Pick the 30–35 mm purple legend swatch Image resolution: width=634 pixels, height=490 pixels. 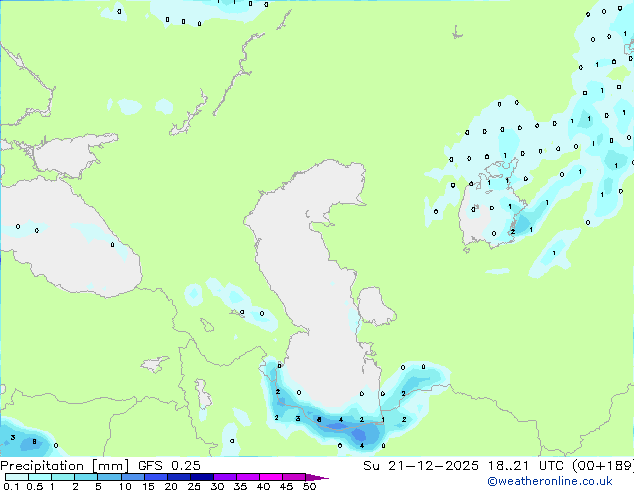pos(225,477)
